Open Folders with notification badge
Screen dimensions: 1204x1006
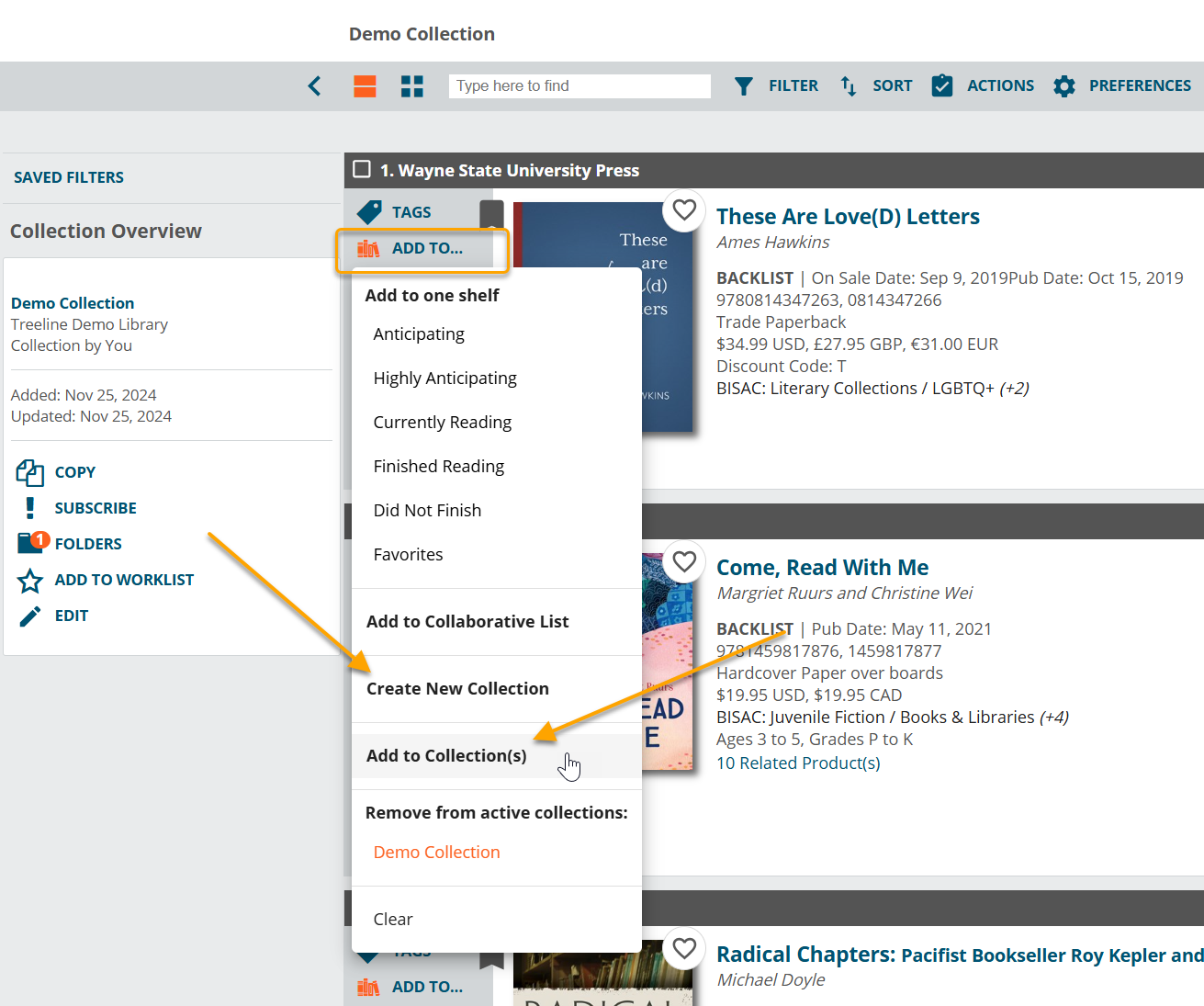pyautogui.click(x=32, y=543)
